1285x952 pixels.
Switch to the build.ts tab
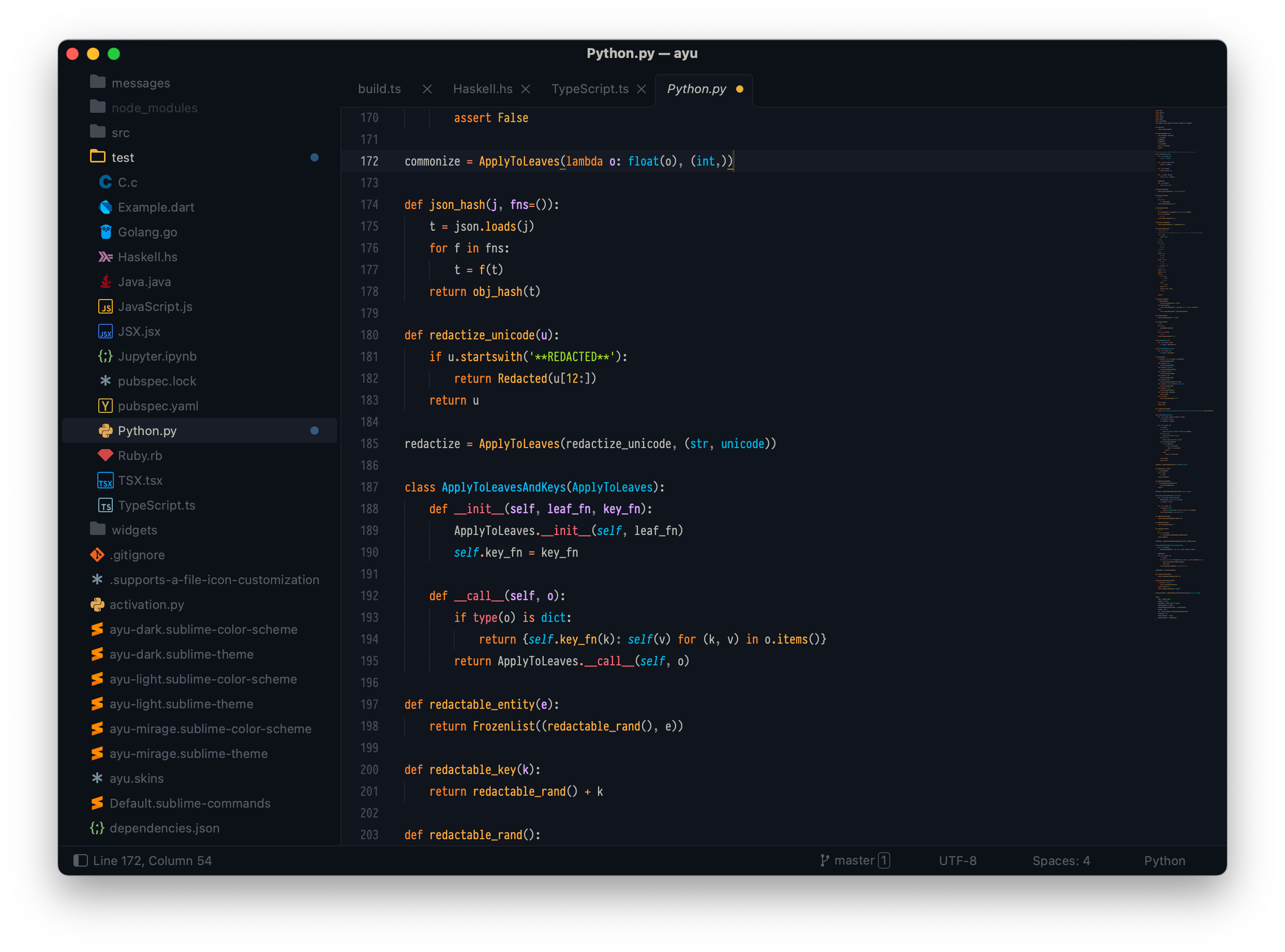[x=379, y=89]
